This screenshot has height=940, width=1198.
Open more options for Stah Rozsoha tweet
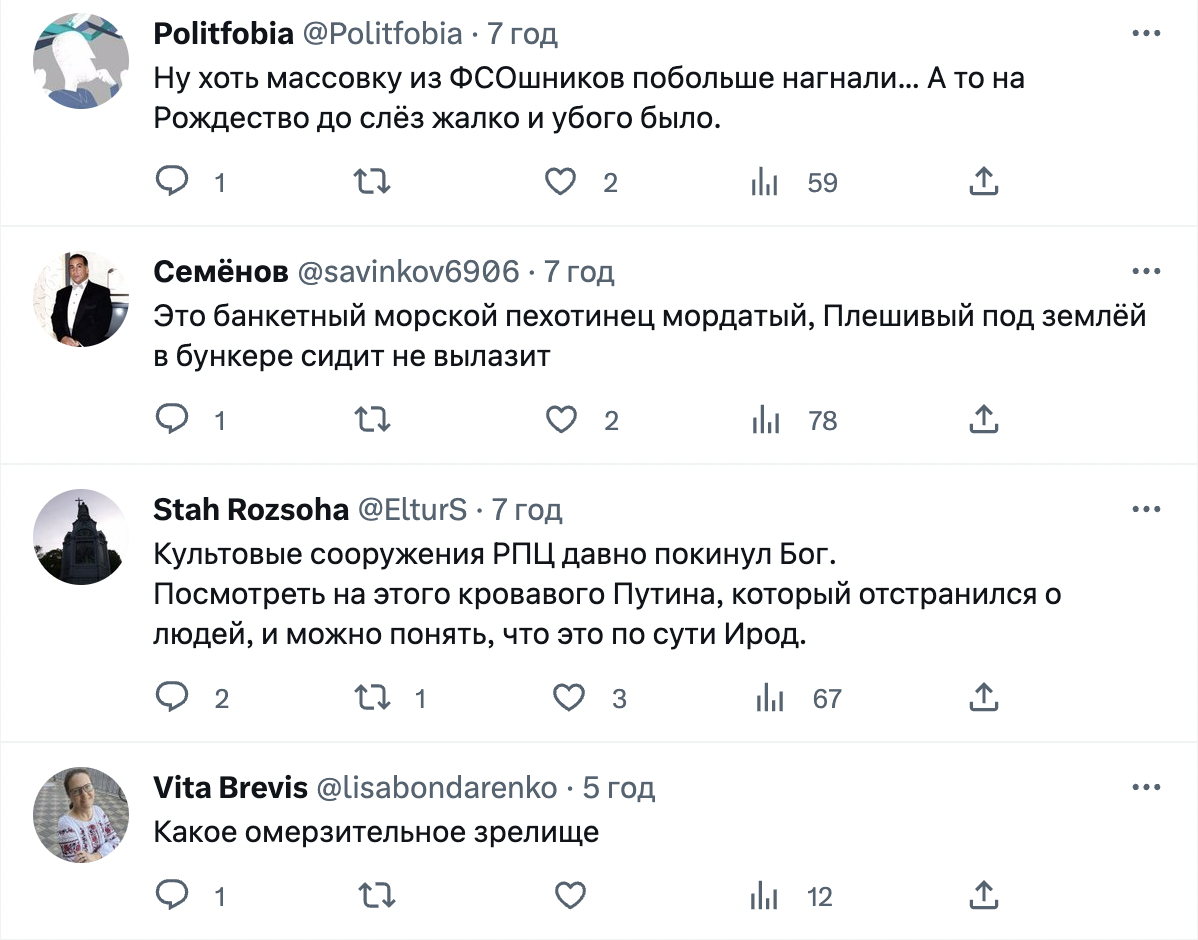1146,510
